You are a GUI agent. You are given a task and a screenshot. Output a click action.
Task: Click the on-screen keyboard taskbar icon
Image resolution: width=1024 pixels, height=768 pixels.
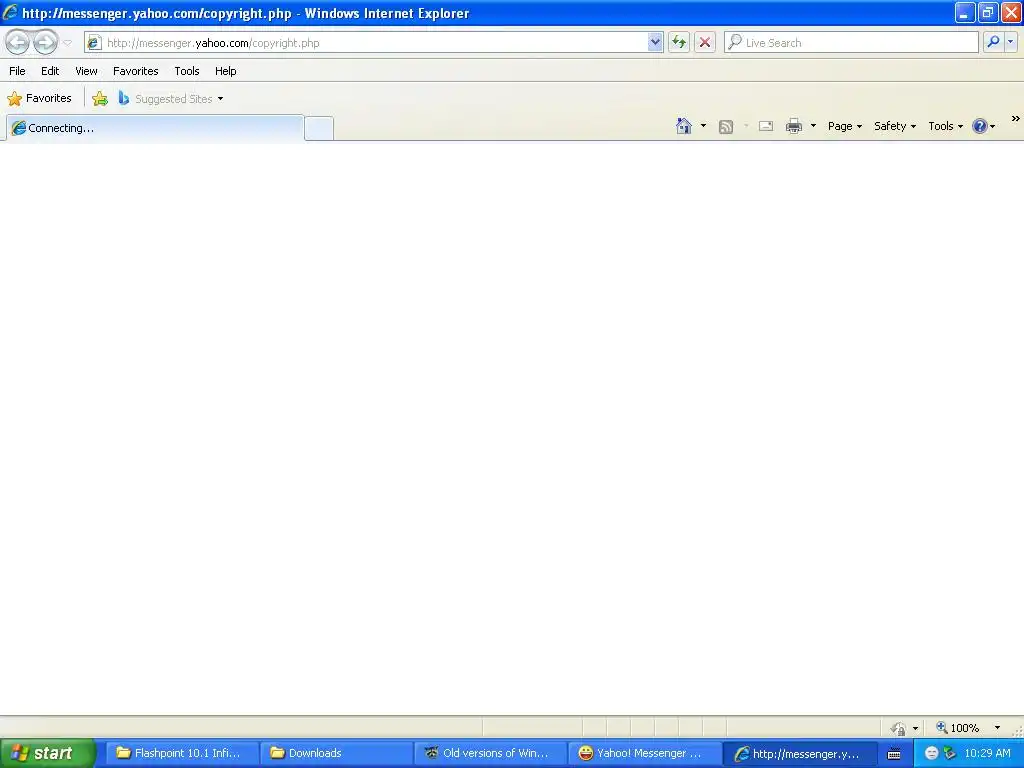[x=894, y=754]
